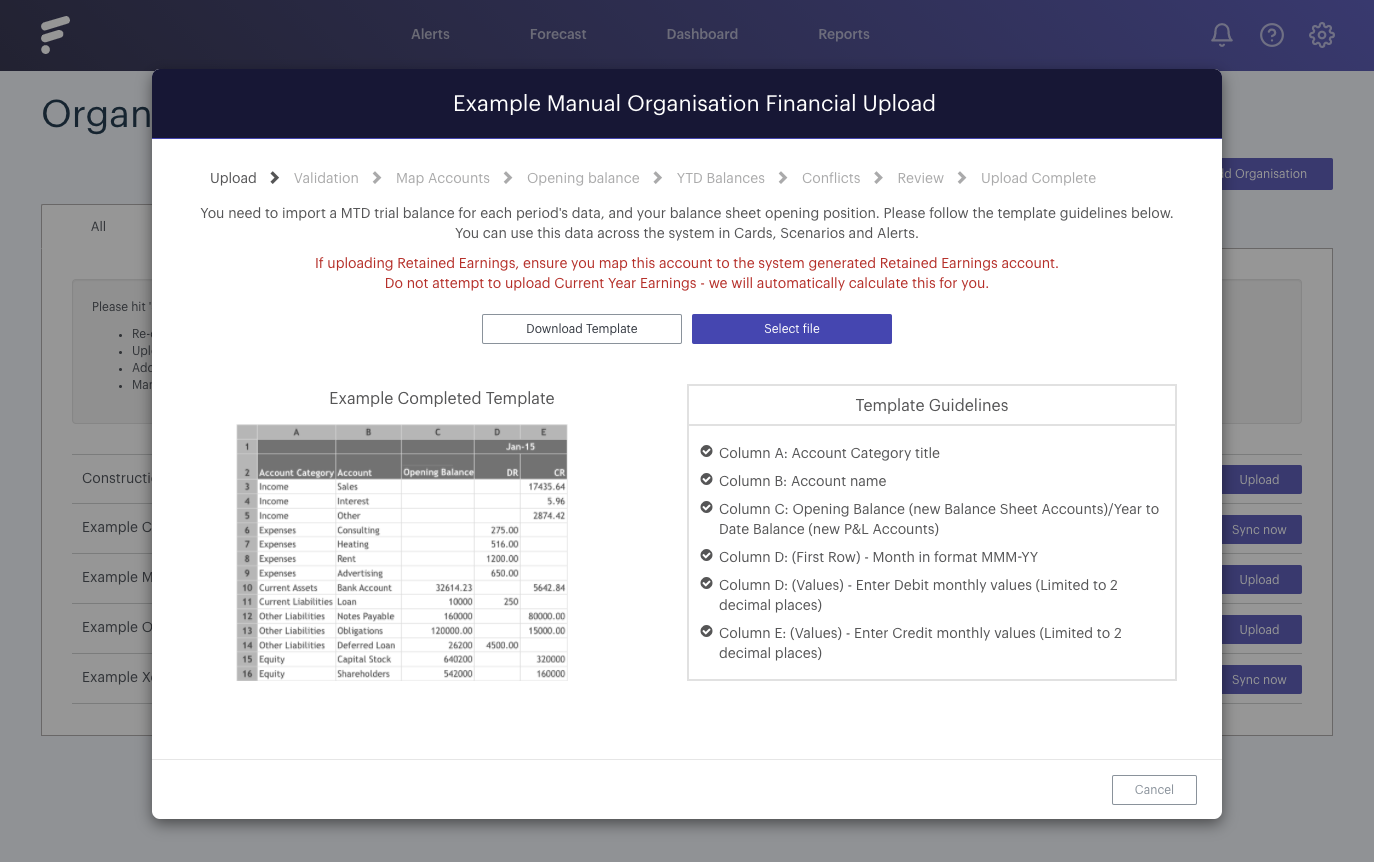Click 'Column A: Account Category title' text
The height and width of the screenshot is (862, 1374).
coord(829,453)
